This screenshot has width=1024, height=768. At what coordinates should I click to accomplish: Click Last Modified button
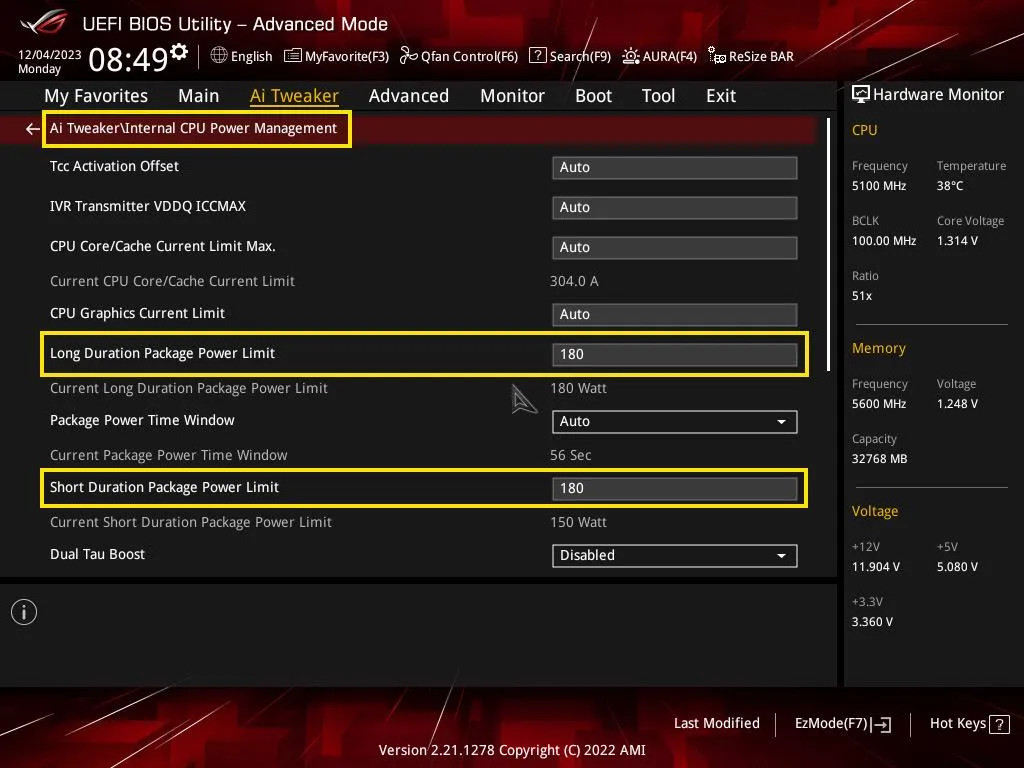click(x=716, y=723)
